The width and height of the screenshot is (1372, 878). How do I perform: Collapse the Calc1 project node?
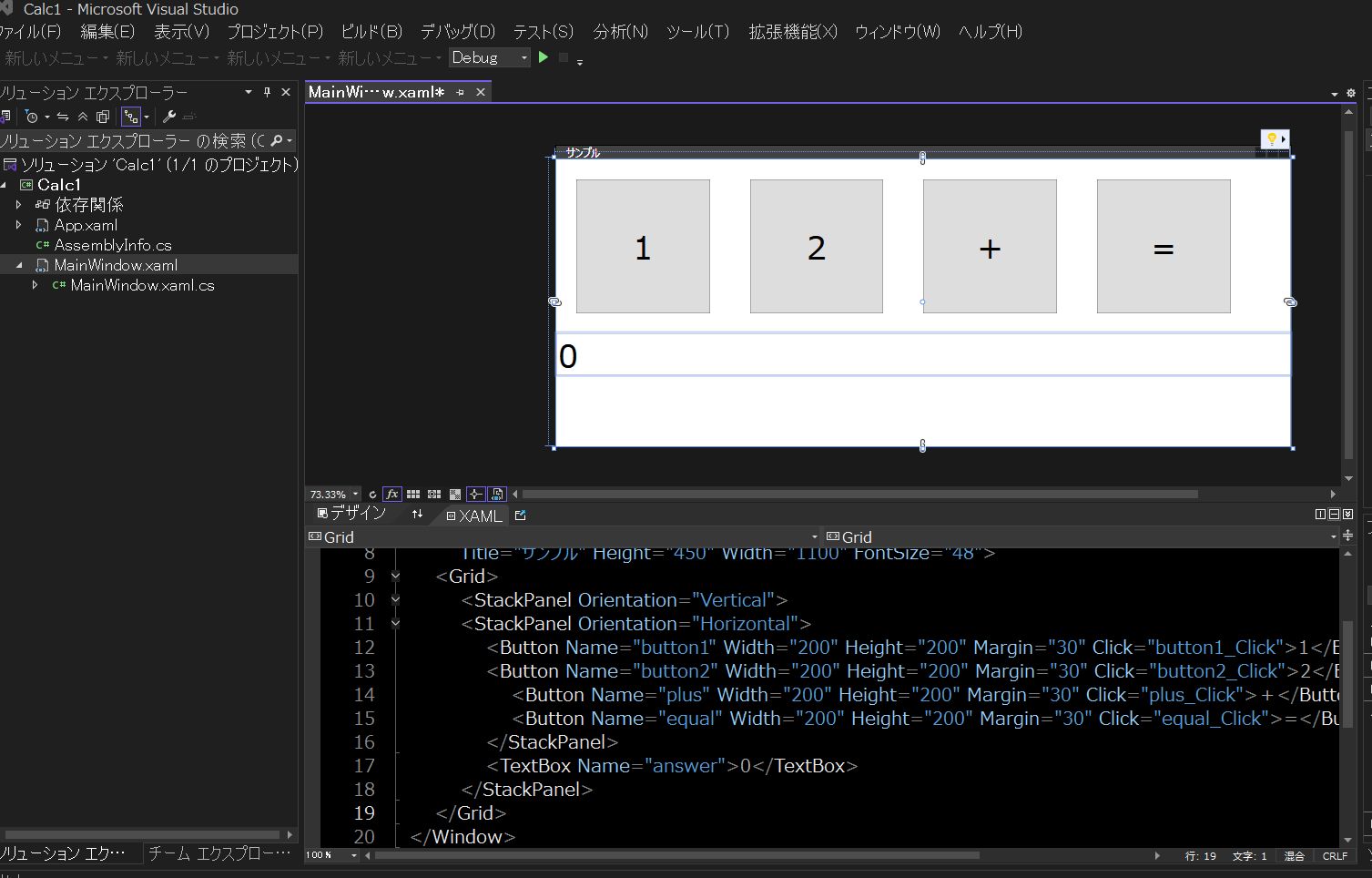click(x=4, y=185)
